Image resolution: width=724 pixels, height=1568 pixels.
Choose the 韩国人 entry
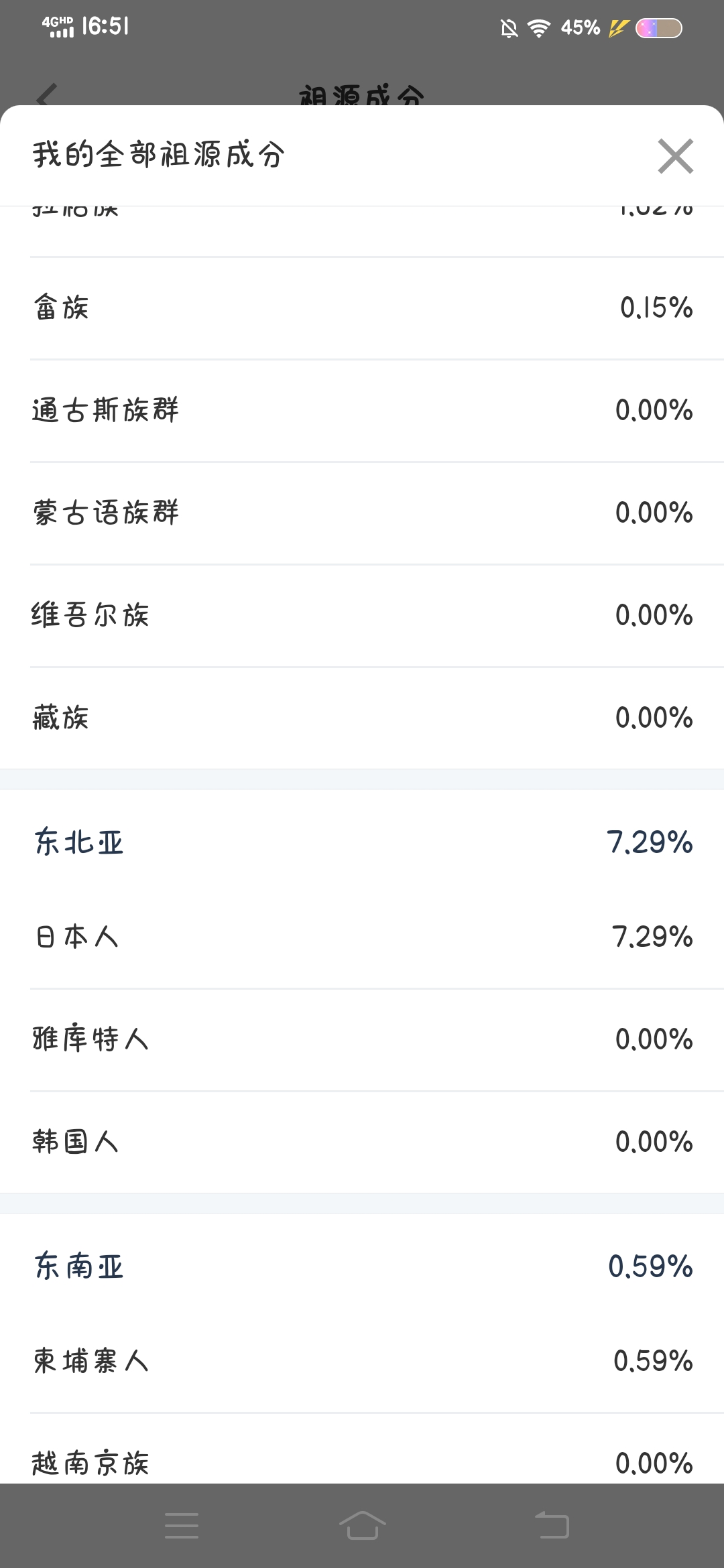point(362,1142)
